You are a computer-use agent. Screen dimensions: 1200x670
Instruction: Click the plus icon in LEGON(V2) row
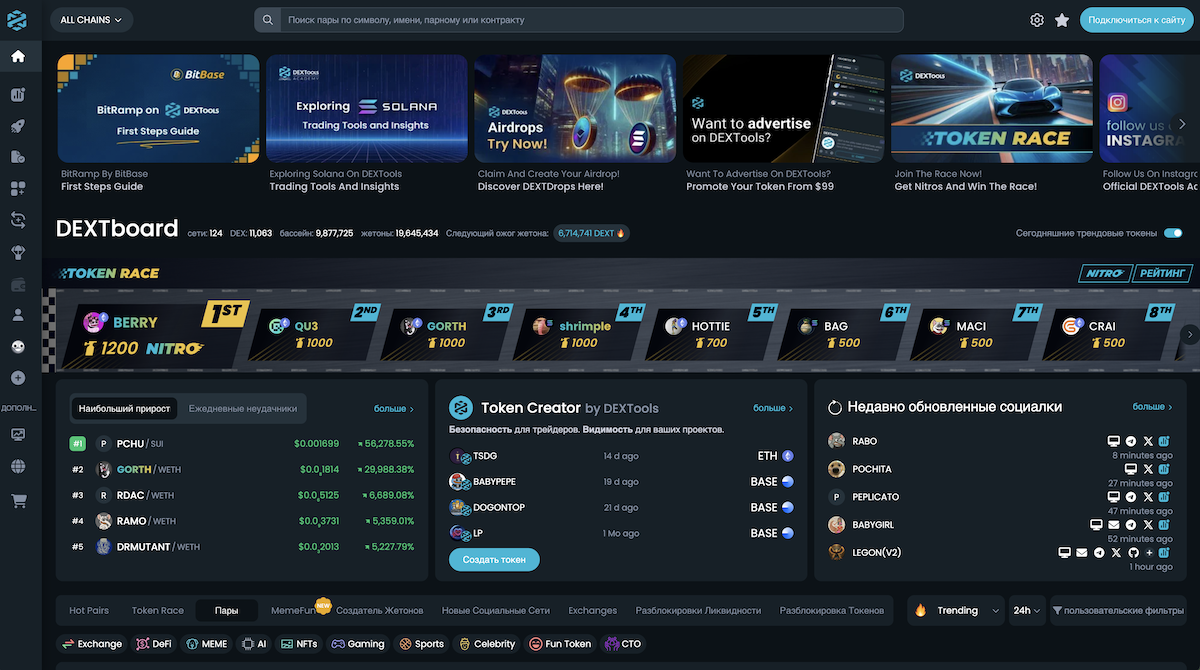pyautogui.click(x=1149, y=553)
